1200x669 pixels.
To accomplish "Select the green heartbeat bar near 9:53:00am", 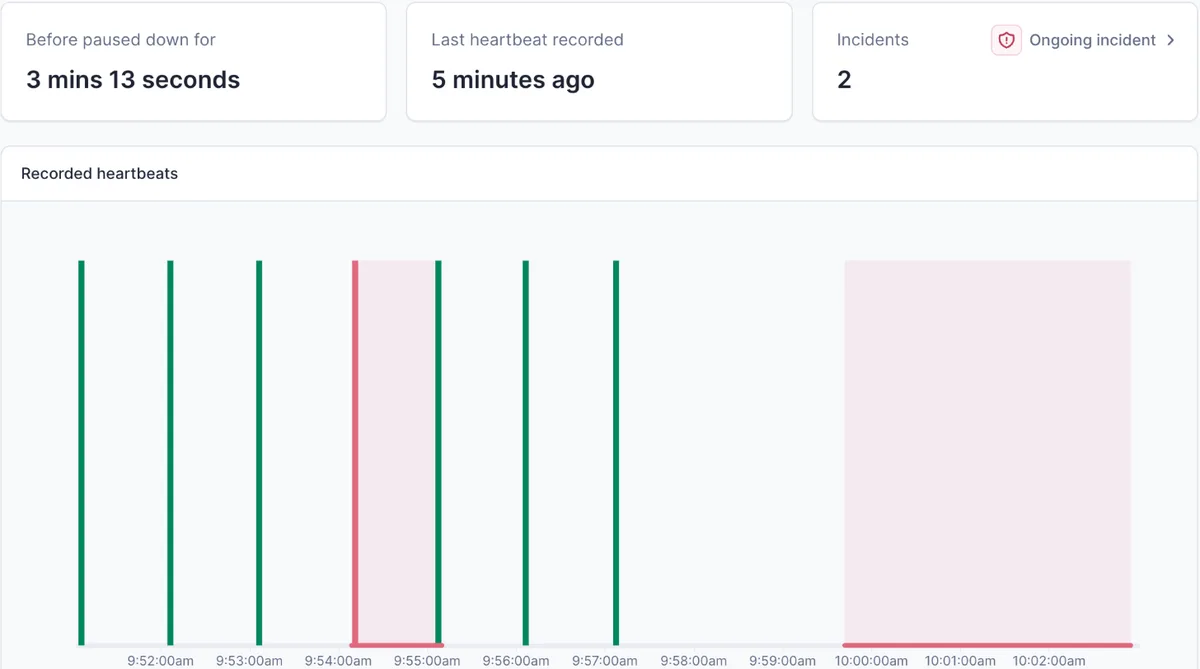I will tap(259, 453).
